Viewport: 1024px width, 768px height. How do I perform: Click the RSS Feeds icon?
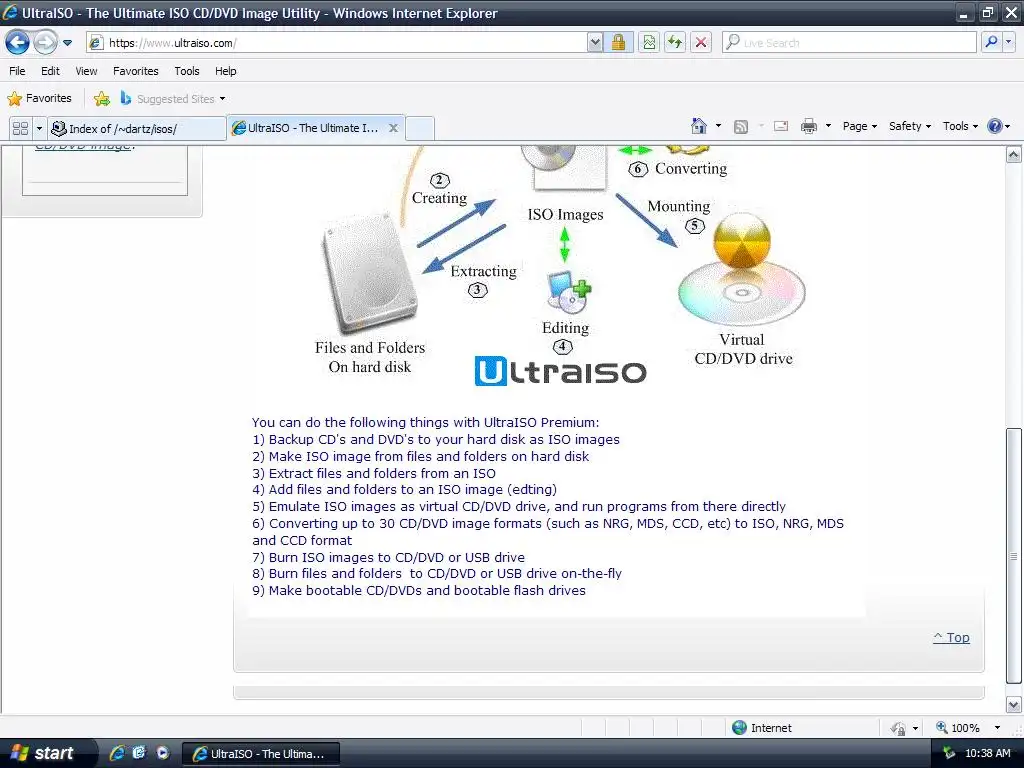click(741, 127)
